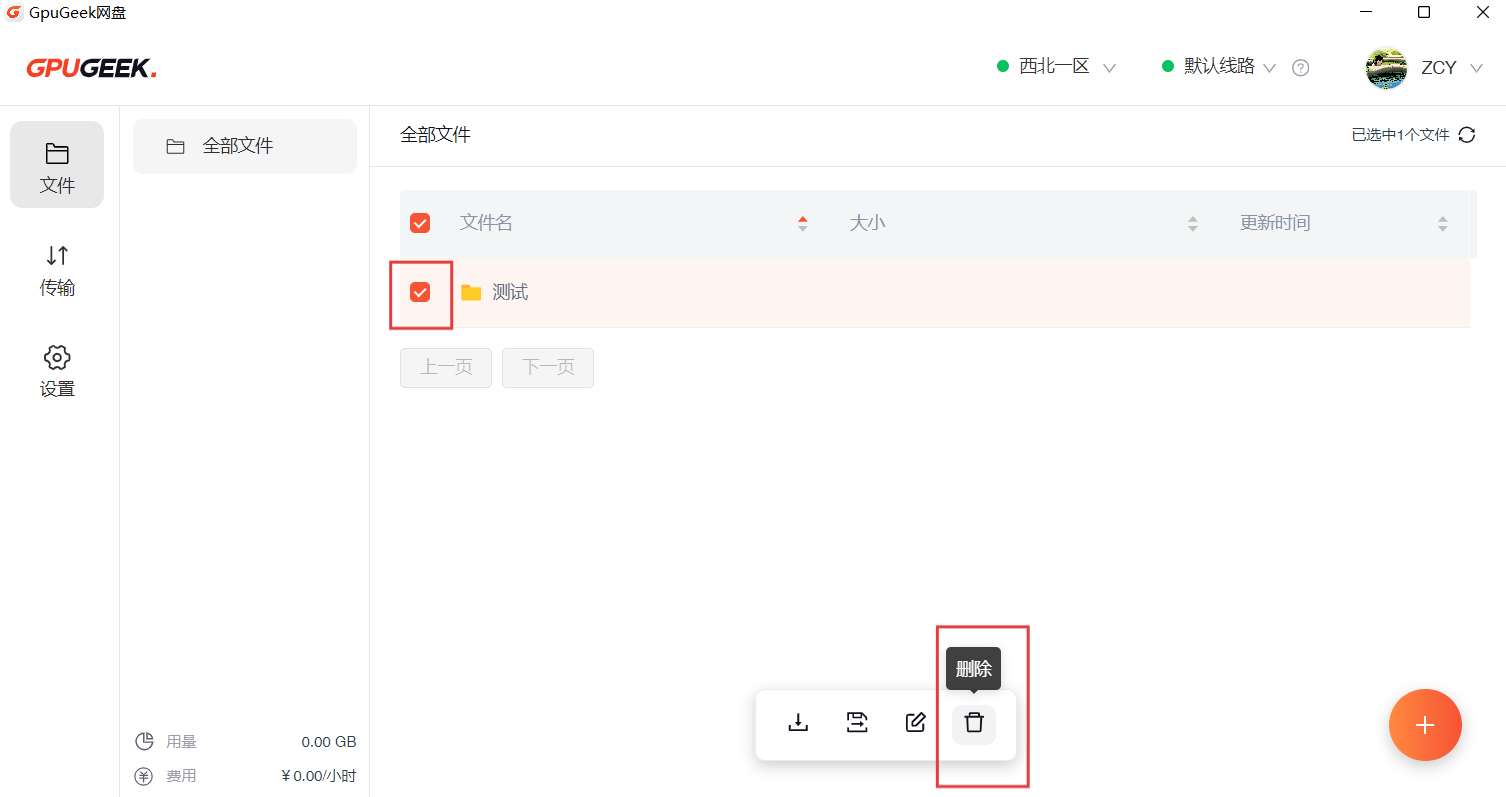Expand the ZCY account menu

pos(1476,68)
